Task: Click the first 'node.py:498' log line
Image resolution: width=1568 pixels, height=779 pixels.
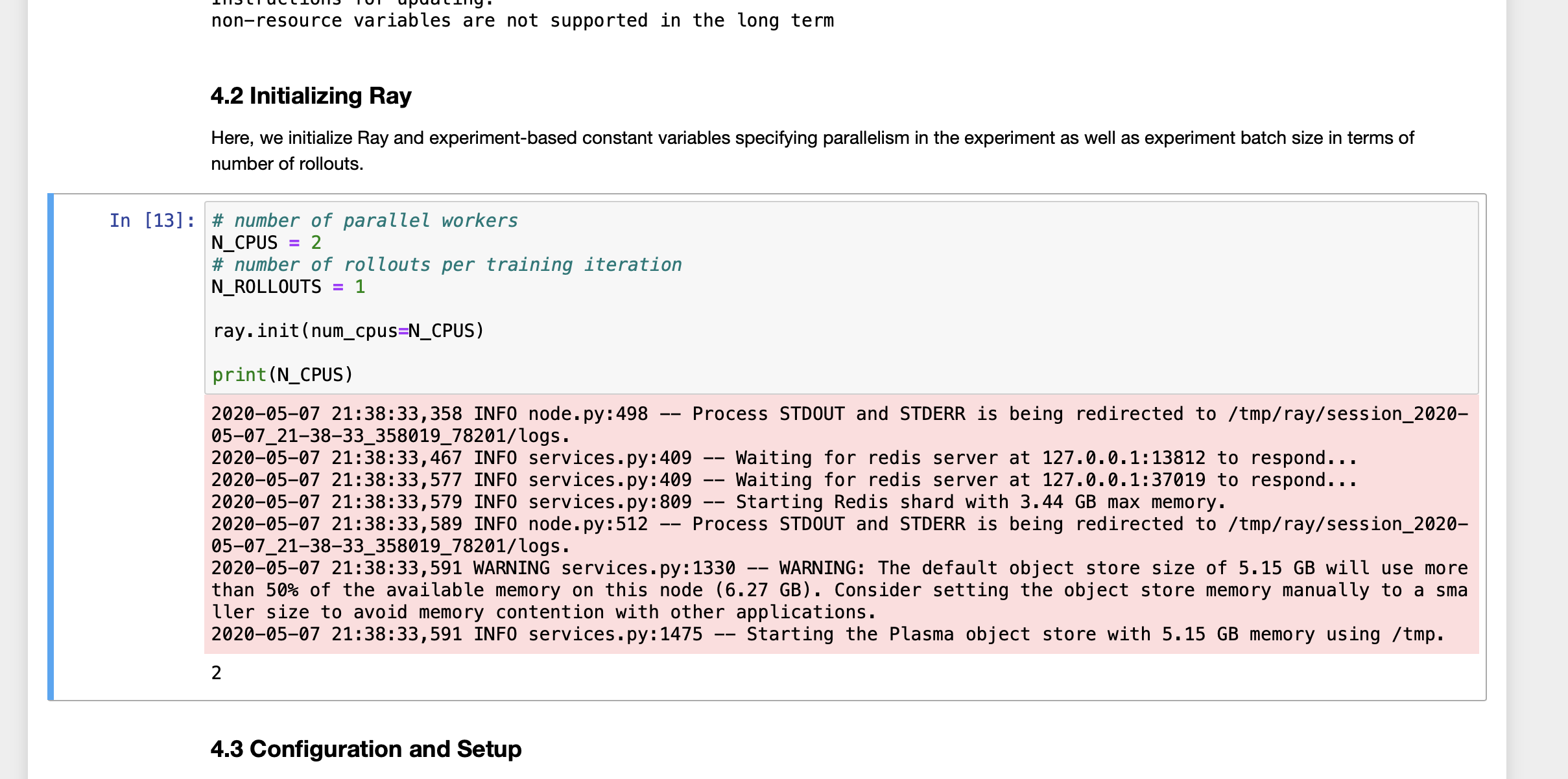Action: [x=839, y=414]
